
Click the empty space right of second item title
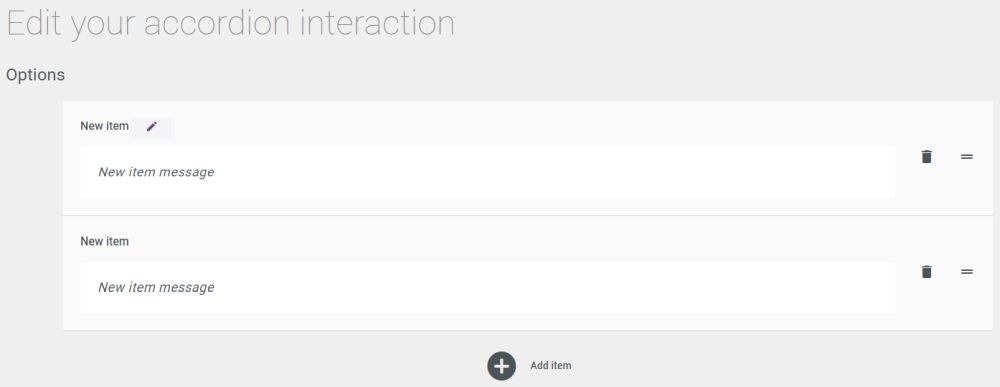tap(510, 242)
